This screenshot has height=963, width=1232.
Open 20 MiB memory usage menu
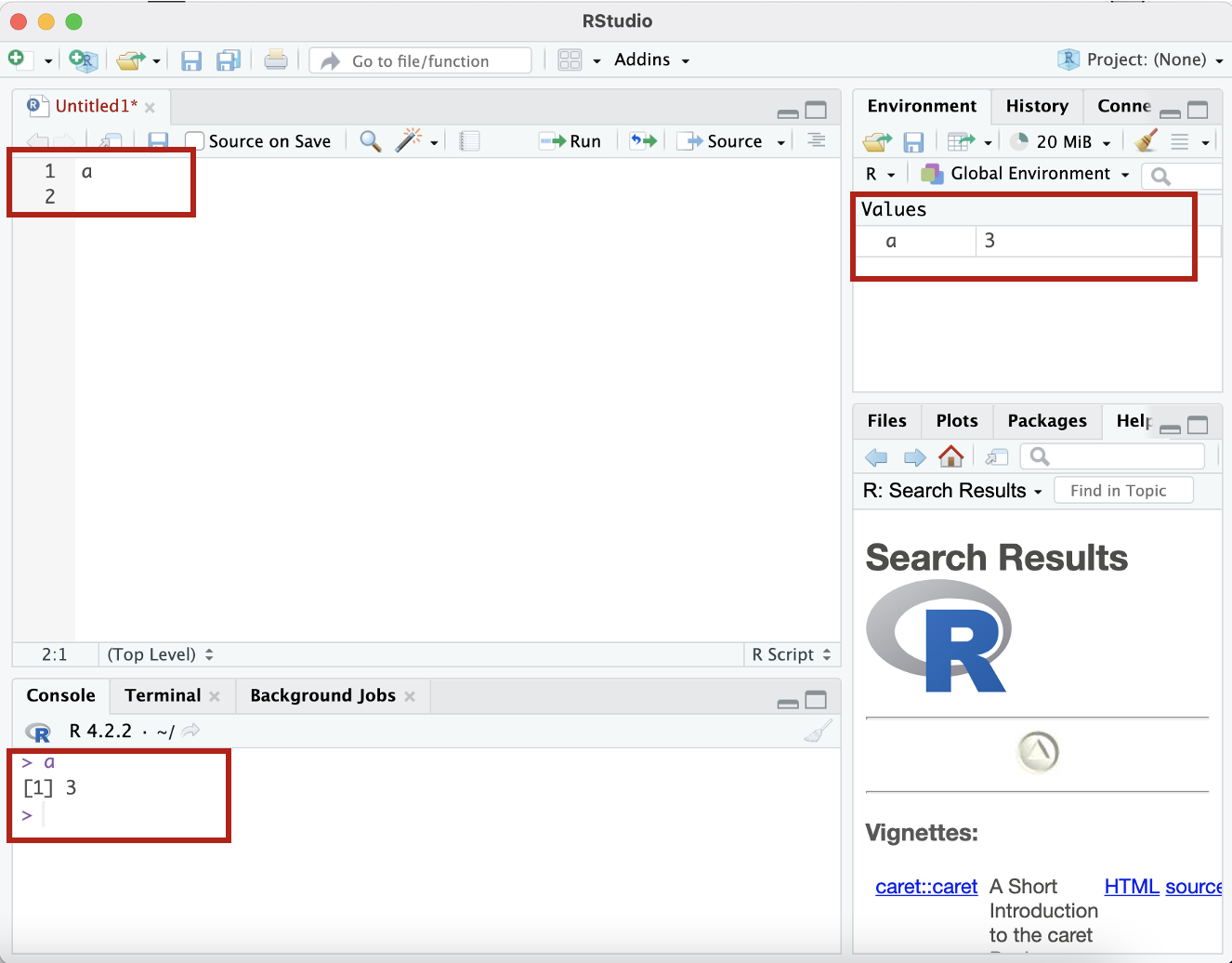click(x=1060, y=141)
